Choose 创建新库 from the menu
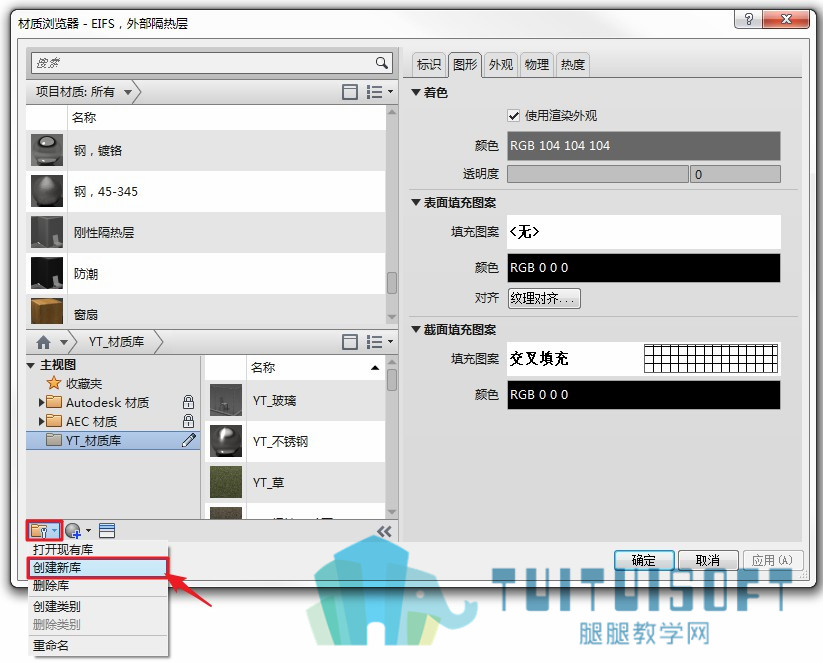This screenshot has height=663, width=823. 97,567
